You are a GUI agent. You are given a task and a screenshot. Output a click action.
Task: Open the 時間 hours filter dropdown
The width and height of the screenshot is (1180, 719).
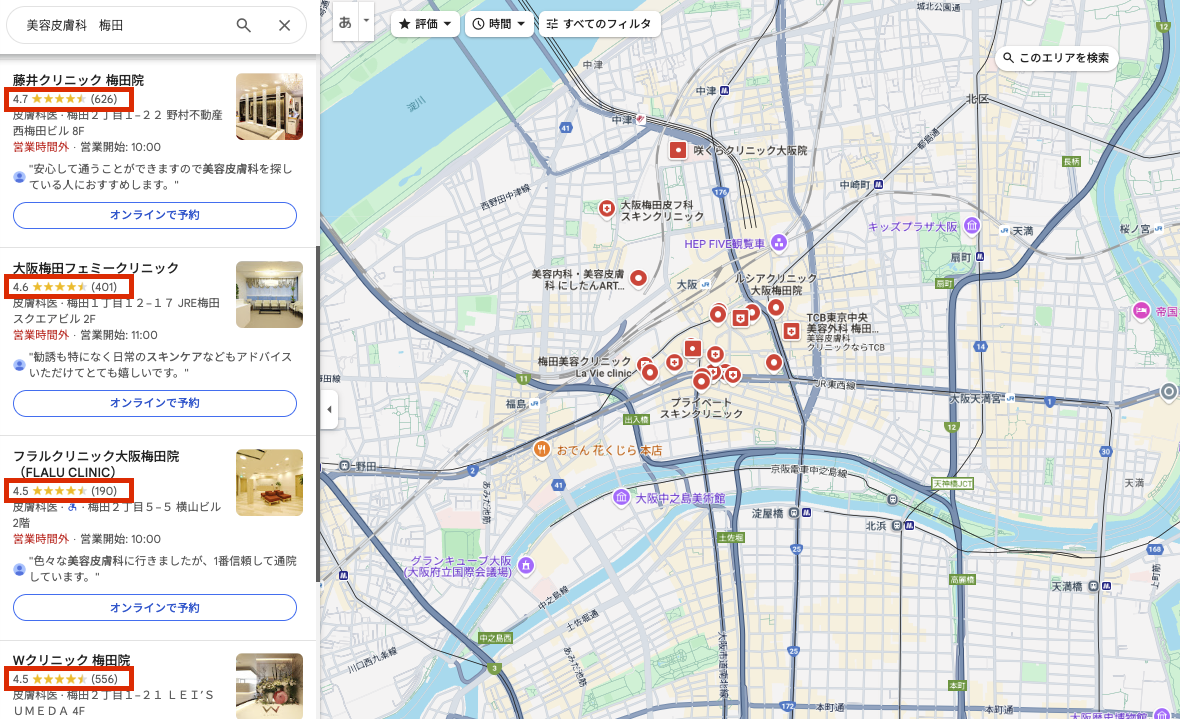[x=498, y=24]
